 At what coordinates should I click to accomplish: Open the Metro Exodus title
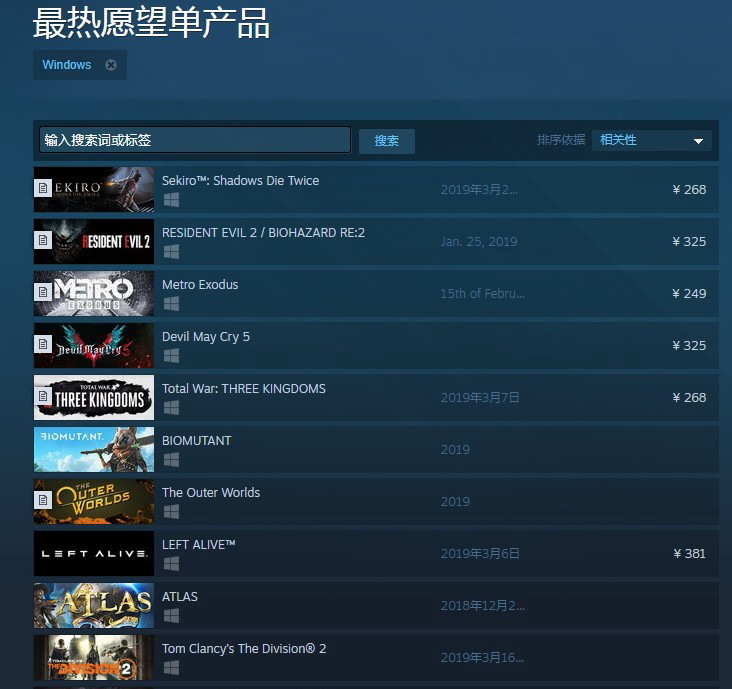click(200, 285)
